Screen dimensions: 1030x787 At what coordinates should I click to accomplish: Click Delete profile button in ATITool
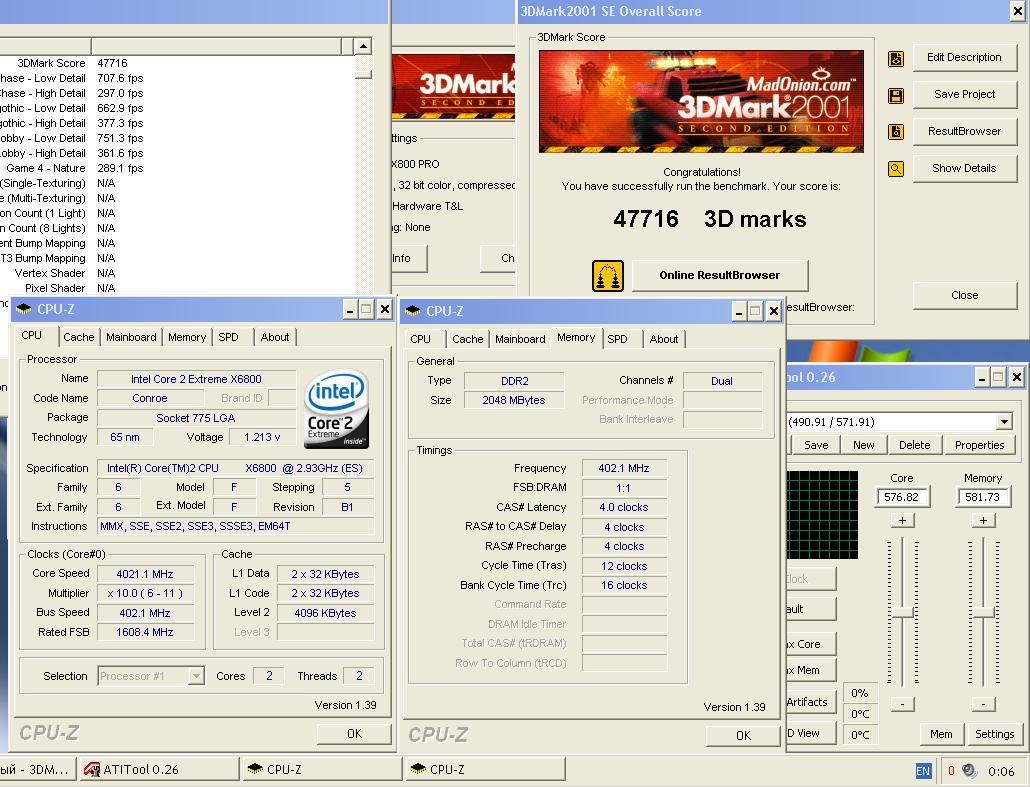[914, 445]
